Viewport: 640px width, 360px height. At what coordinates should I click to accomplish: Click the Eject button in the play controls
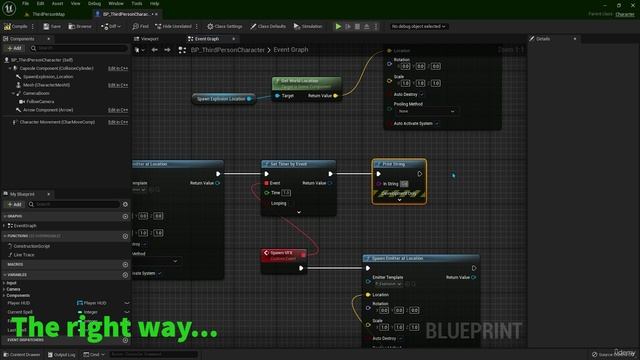pyautogui.click(x=367, y=27)
